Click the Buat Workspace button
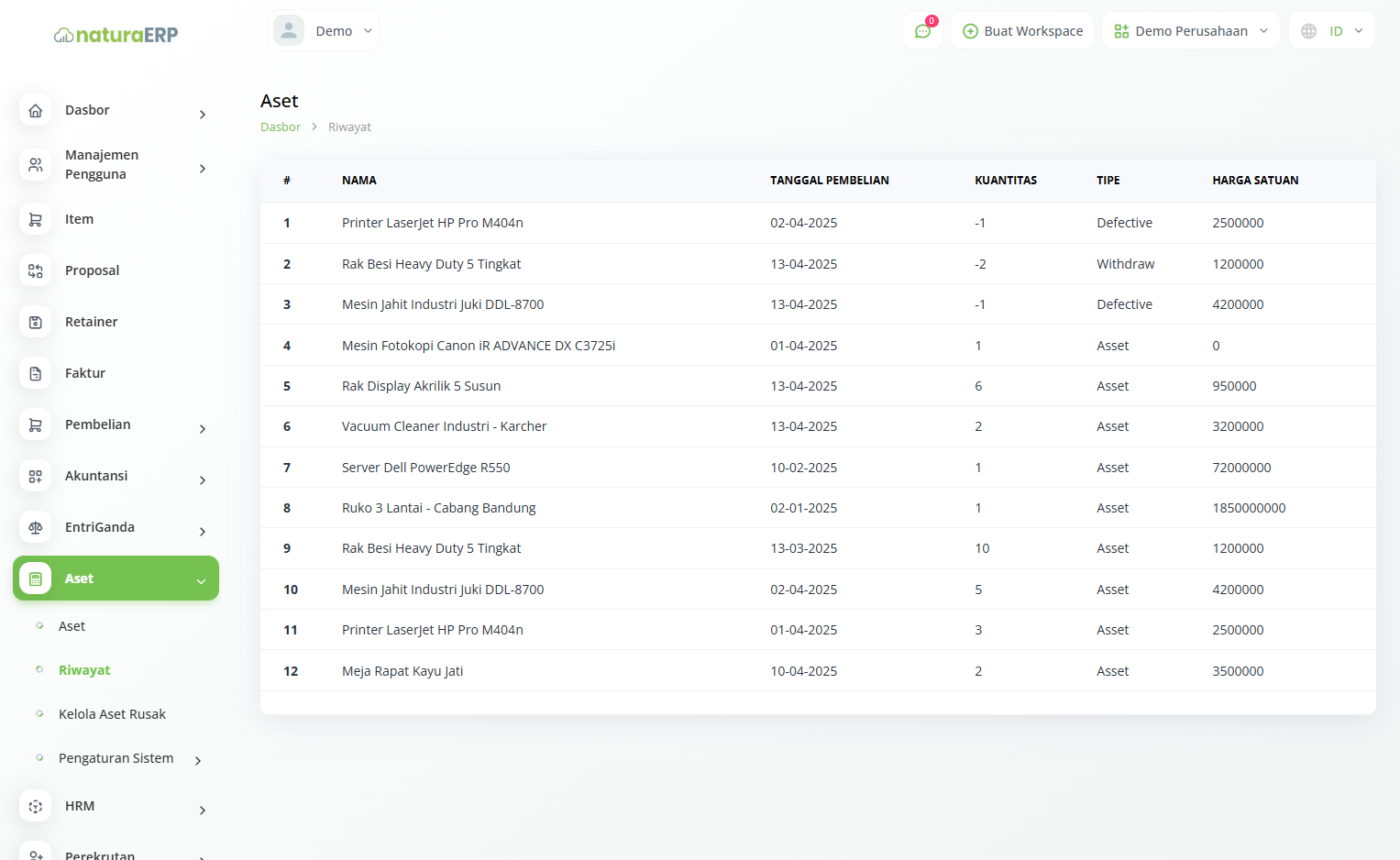1400x860 pixels. click(1022, 31)
